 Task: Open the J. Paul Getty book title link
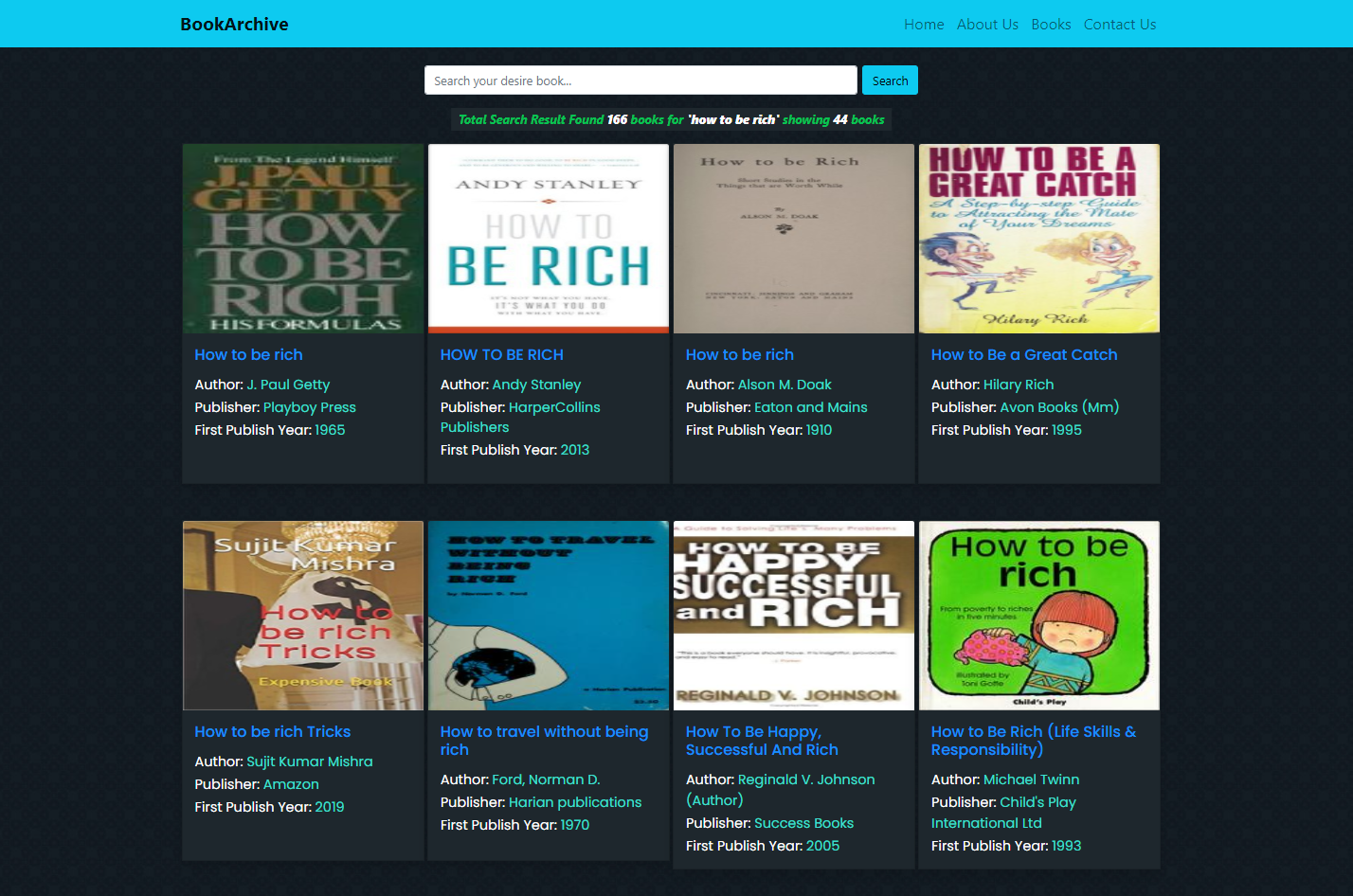(x=248, y=354)
